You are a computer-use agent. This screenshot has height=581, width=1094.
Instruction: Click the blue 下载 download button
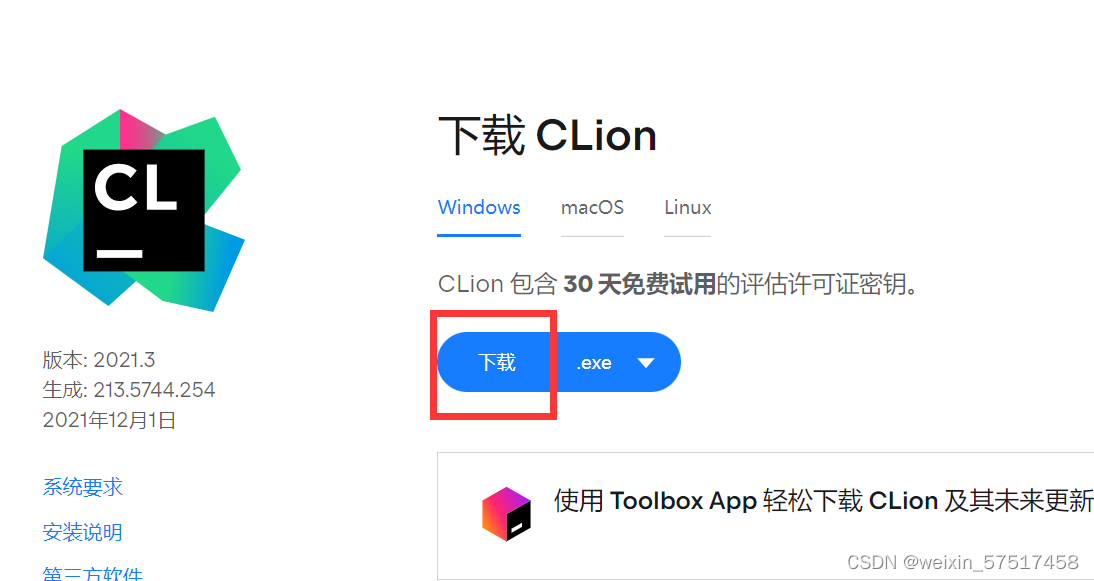497,362
